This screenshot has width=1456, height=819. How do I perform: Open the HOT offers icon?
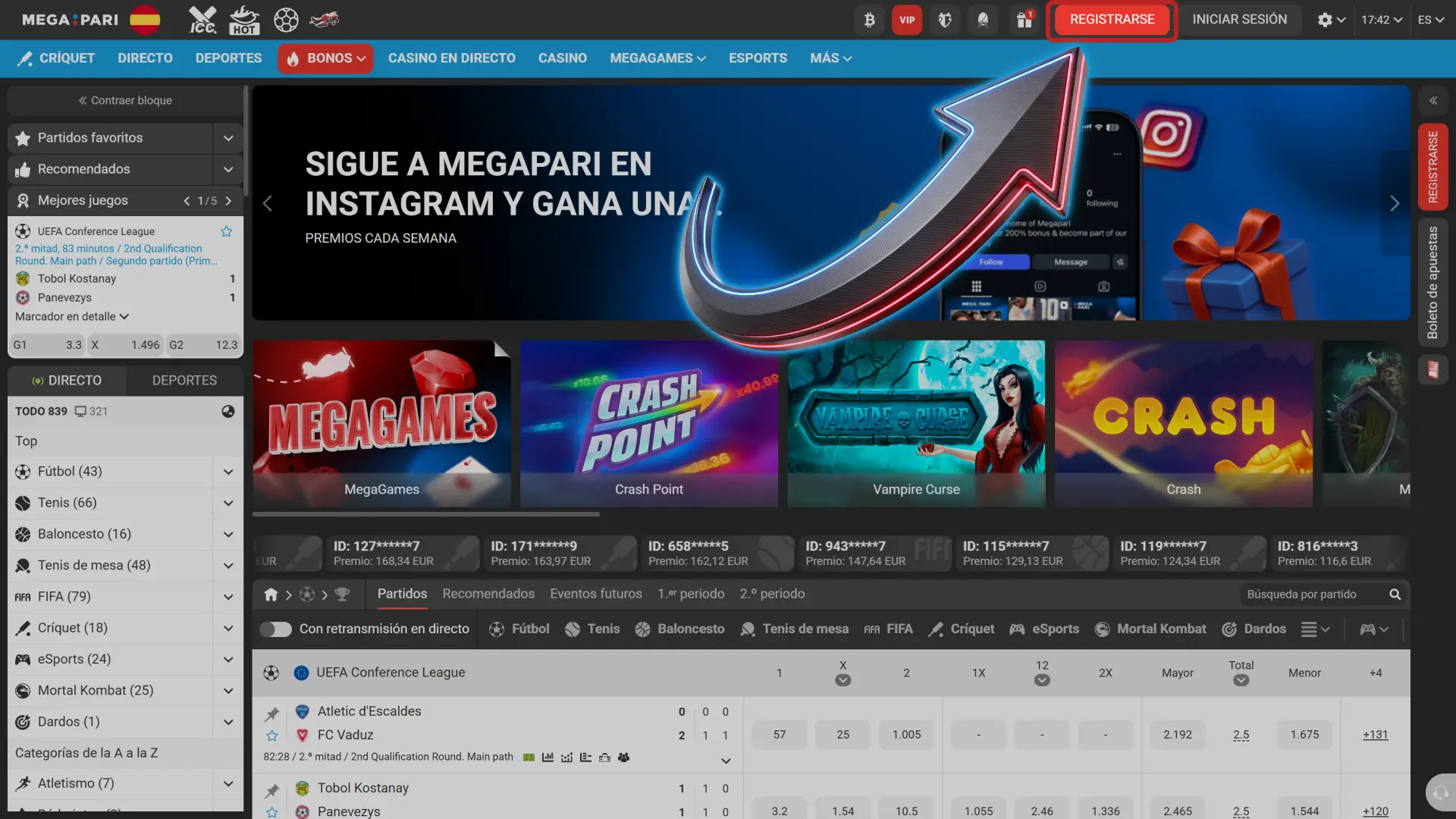click(x=244, y=20)
